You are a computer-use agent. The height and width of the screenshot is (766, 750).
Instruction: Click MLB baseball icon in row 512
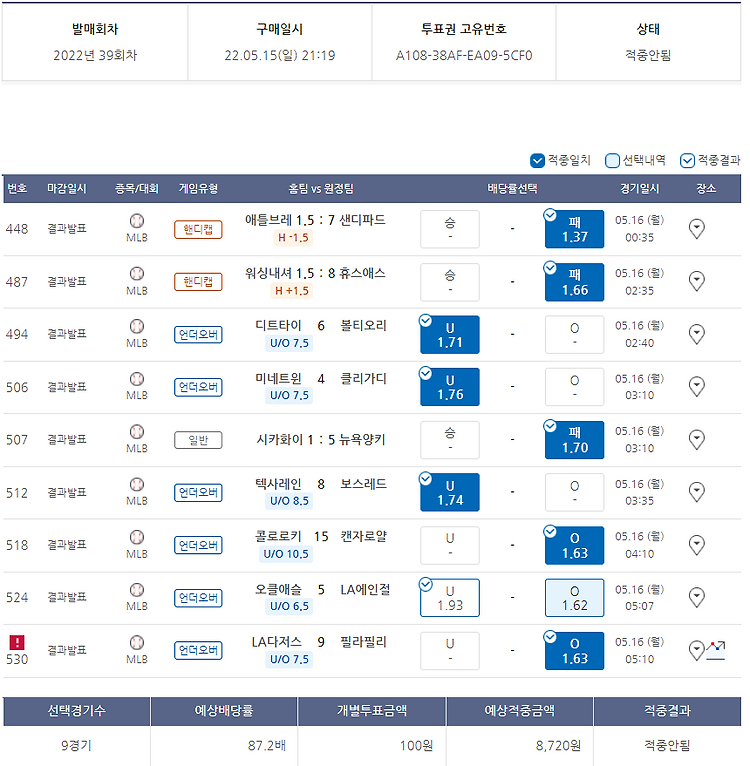pyautogui.click(x=137, y=484)
